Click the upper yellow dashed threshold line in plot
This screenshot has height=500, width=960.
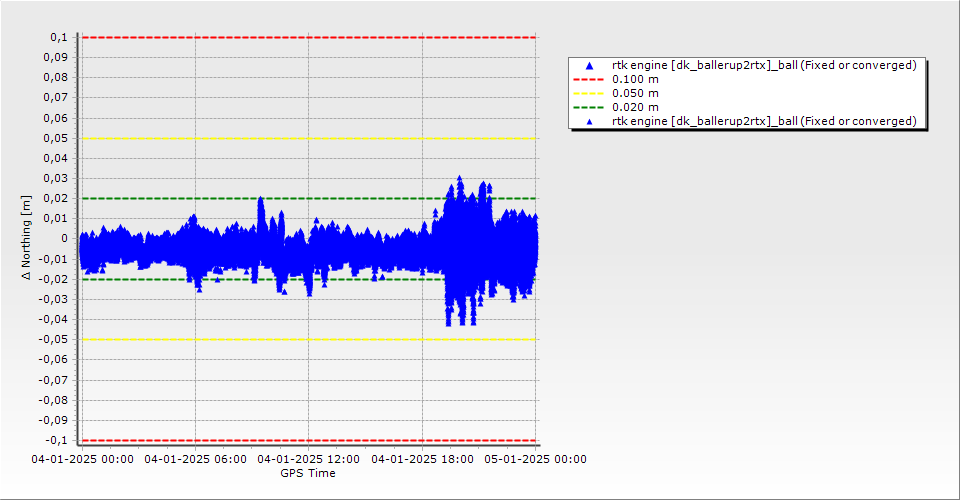[x=300, y=138]
